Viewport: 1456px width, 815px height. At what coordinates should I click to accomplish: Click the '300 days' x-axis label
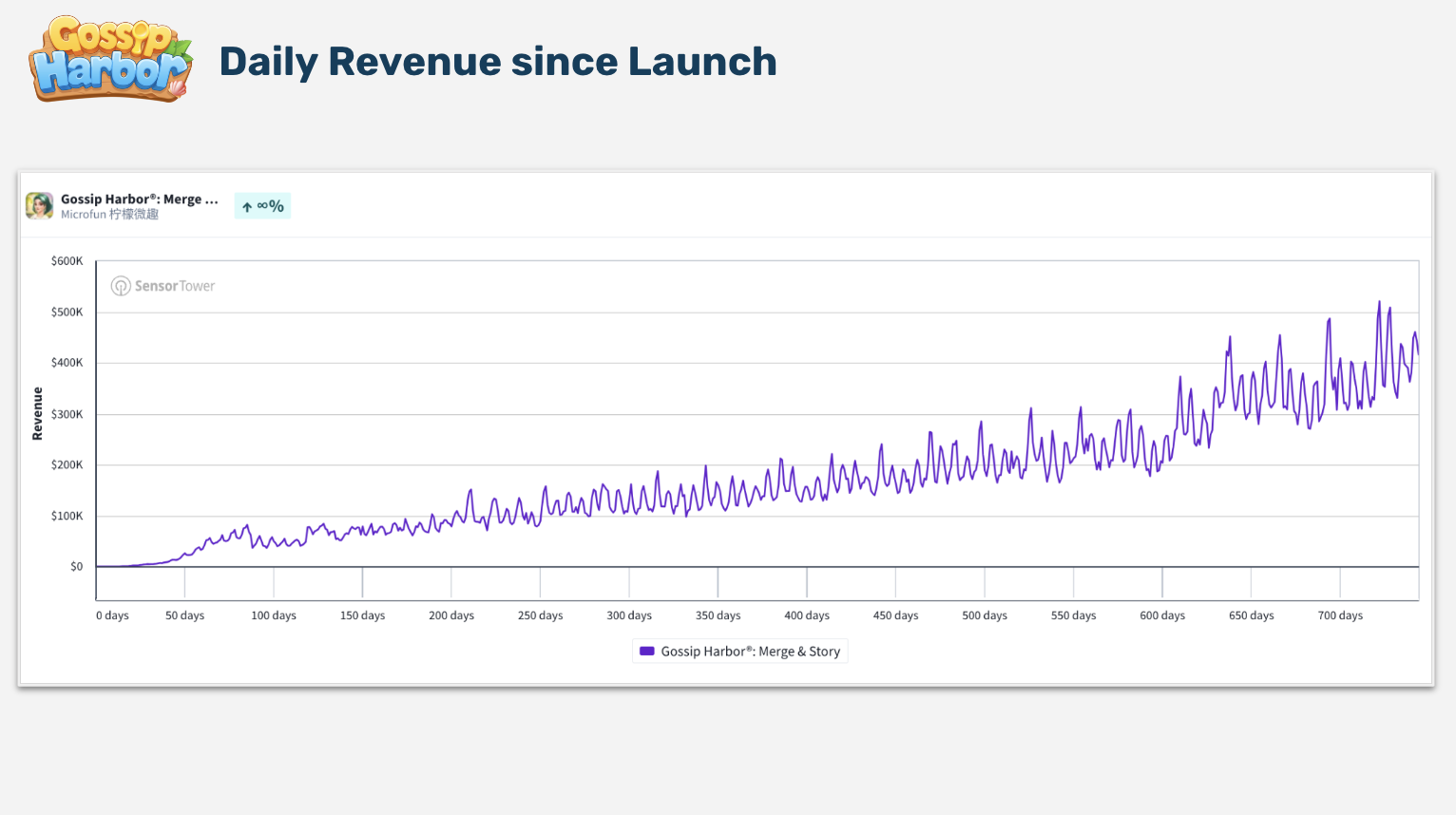pyautogui.click(x=629, y=616)
